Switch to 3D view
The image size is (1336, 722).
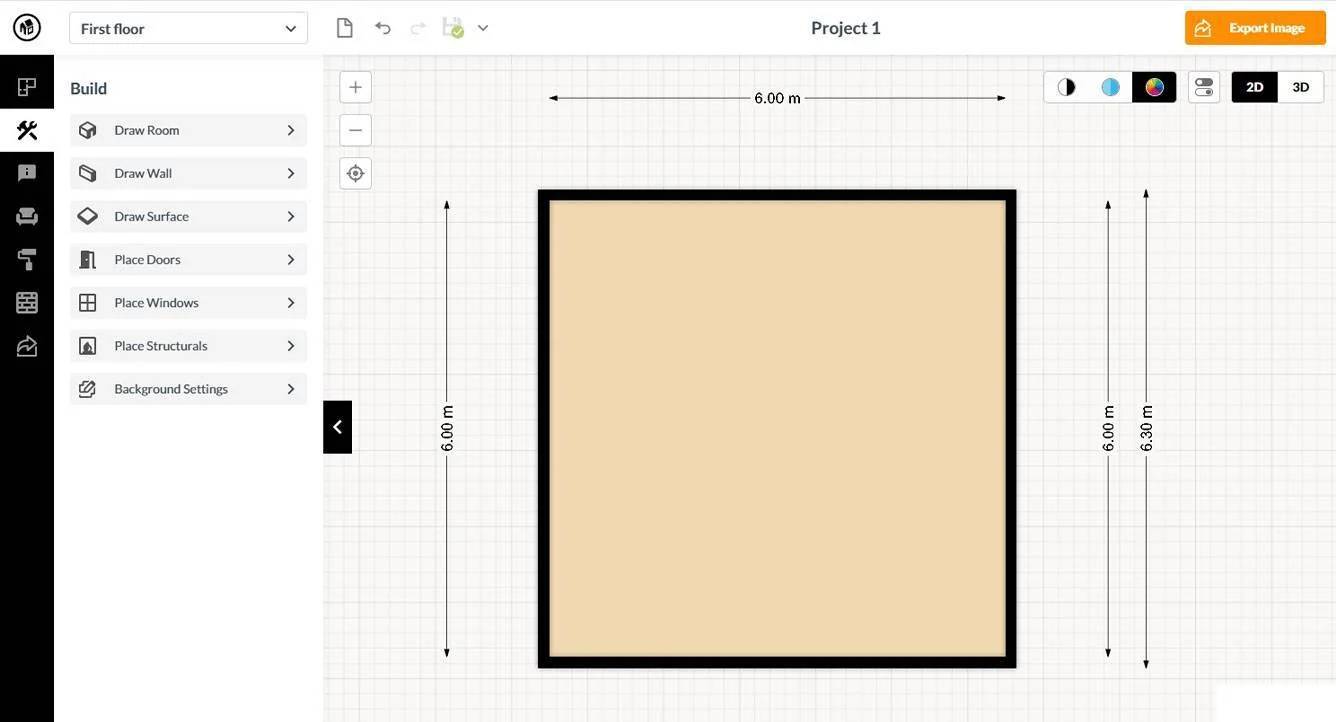coord(1300,87)
